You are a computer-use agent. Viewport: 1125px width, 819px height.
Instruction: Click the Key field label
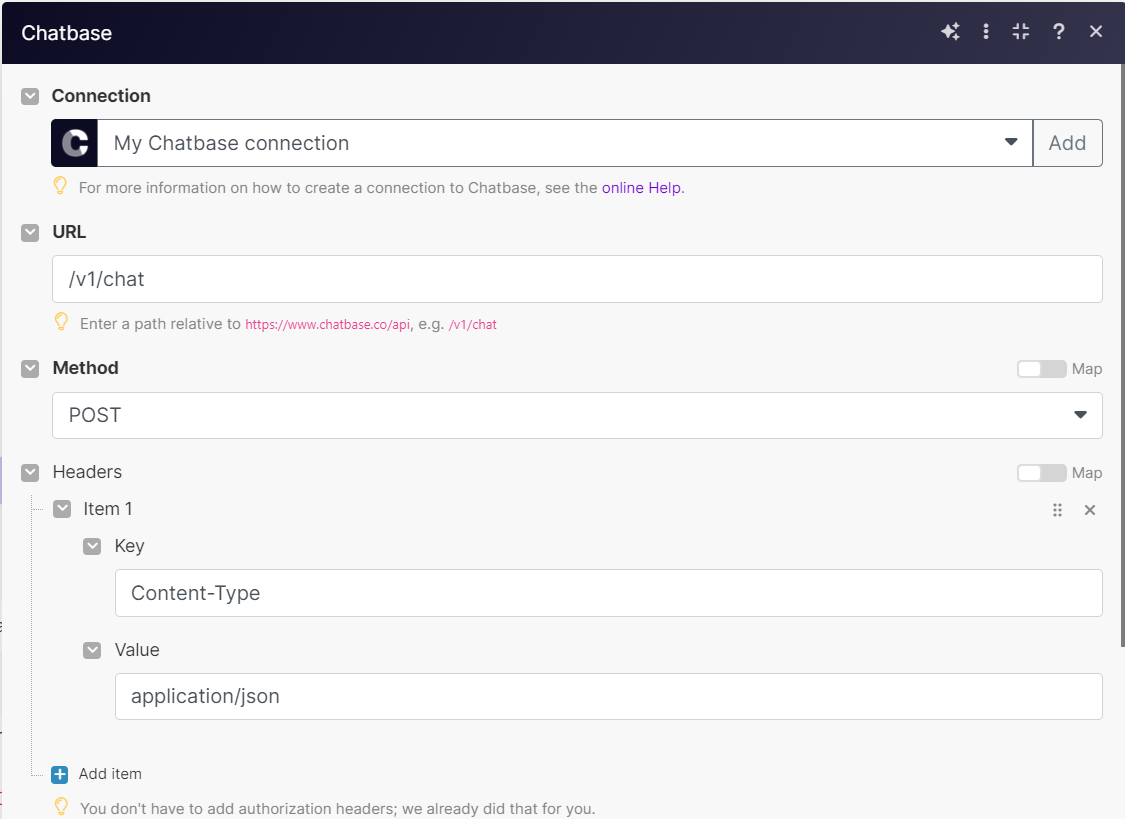pyautogui.click(x=129, y=546)
